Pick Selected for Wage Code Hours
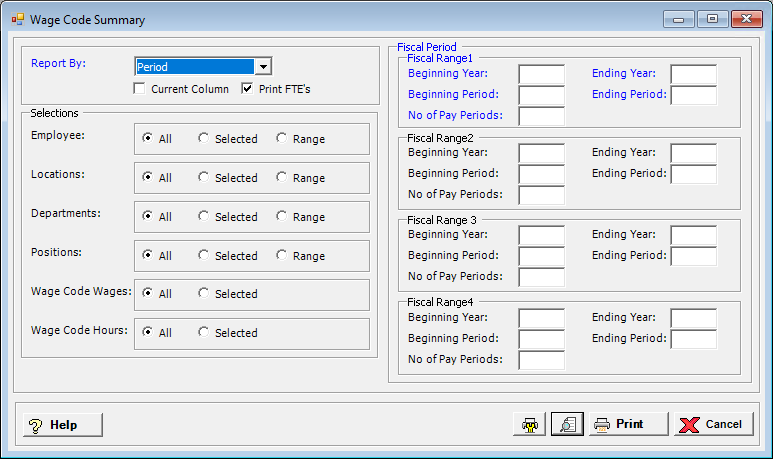The height and width of the screenshot is (459, 773). [204, 333]
